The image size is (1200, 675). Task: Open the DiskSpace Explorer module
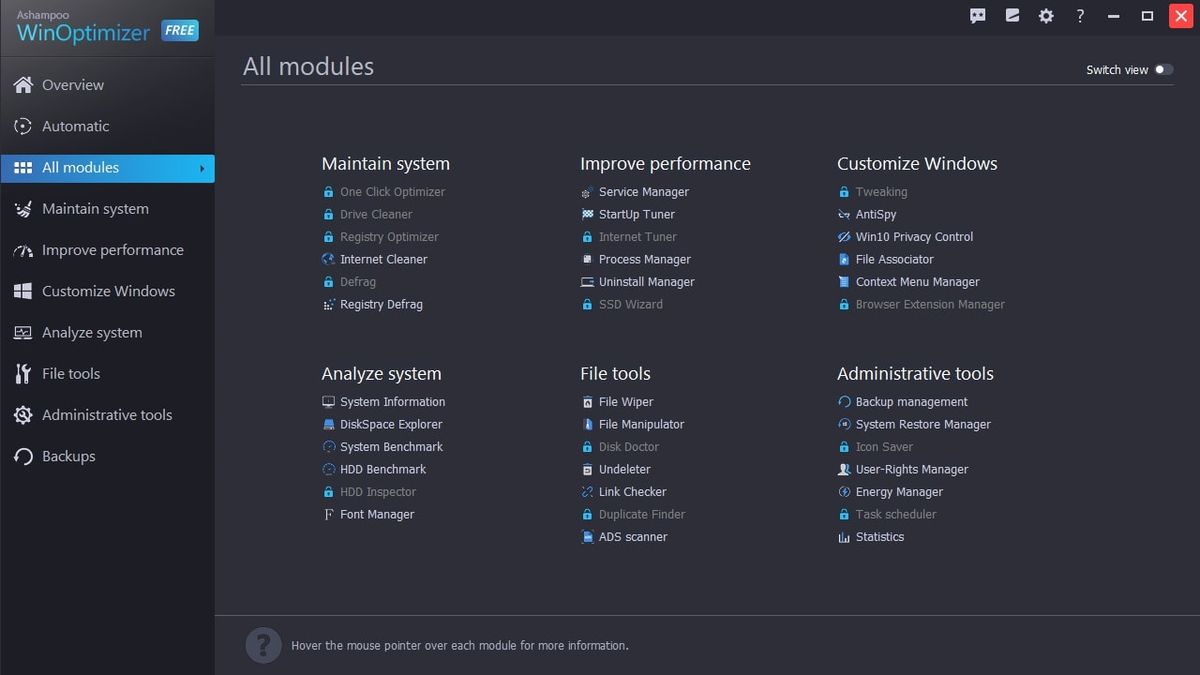pos(390,424)
